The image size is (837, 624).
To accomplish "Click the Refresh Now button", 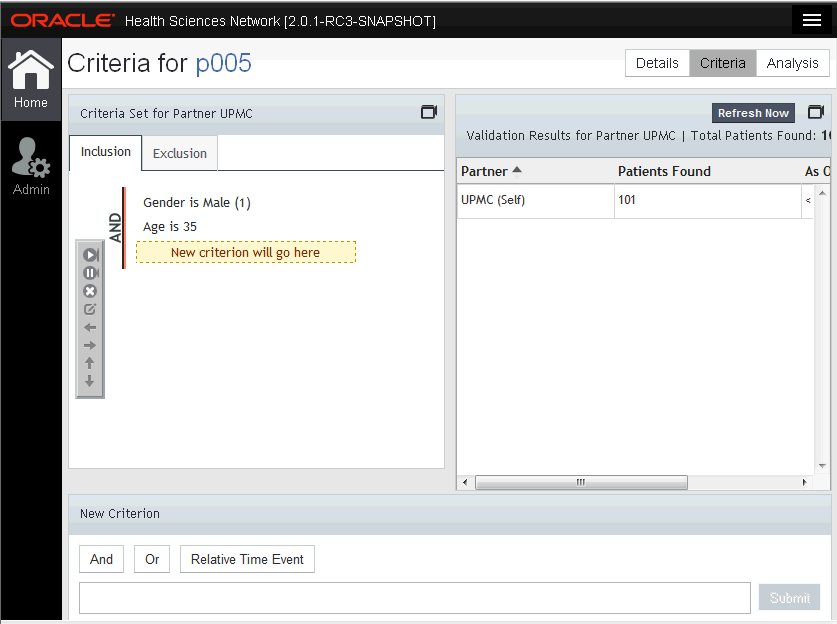I will 753,113.
